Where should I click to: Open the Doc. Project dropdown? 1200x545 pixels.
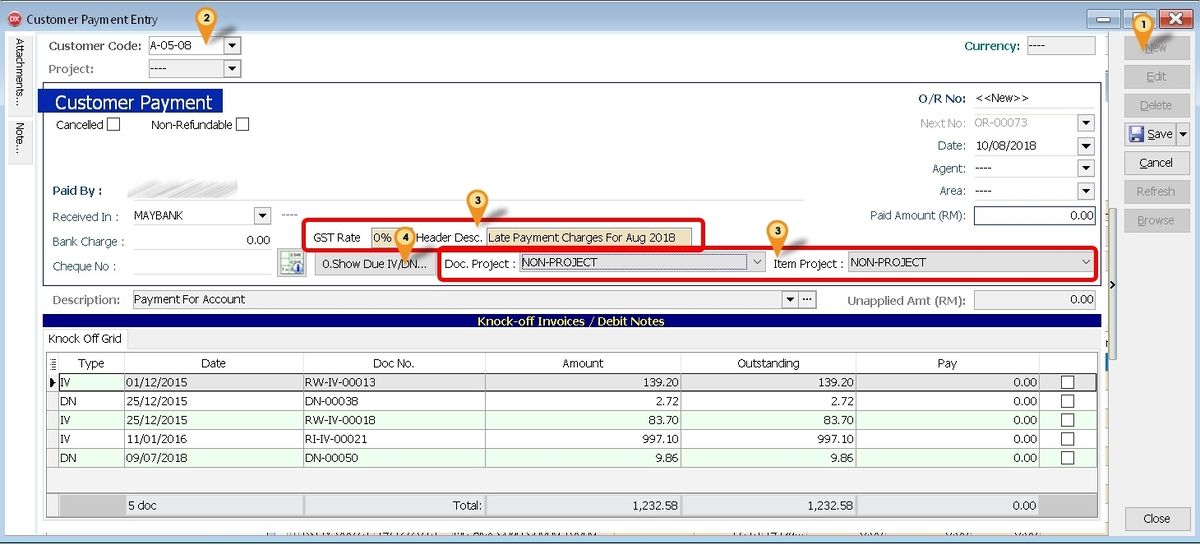click(757, 262)
